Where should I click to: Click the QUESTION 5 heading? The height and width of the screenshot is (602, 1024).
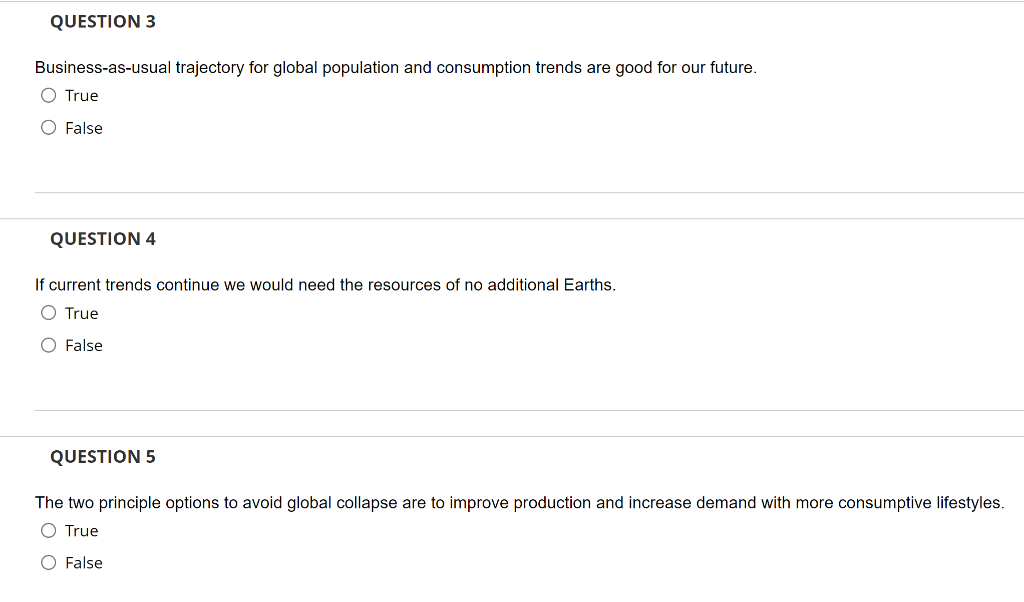[x=103, y=457]
